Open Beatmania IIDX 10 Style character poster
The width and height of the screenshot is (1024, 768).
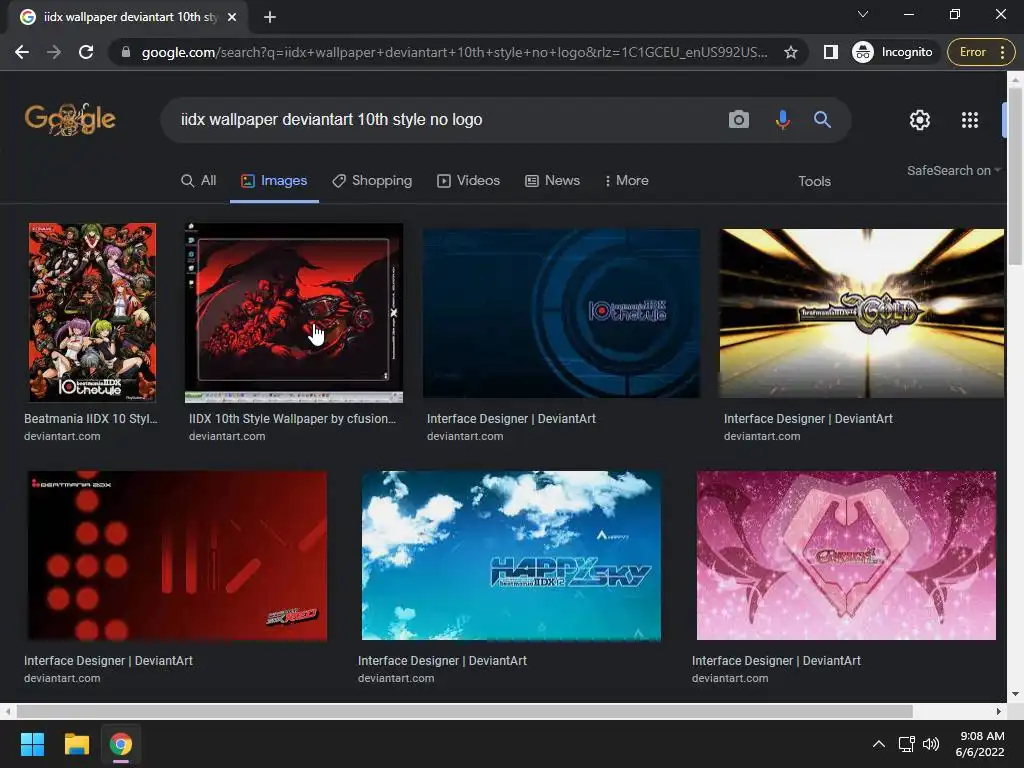[x=92, y=312]
